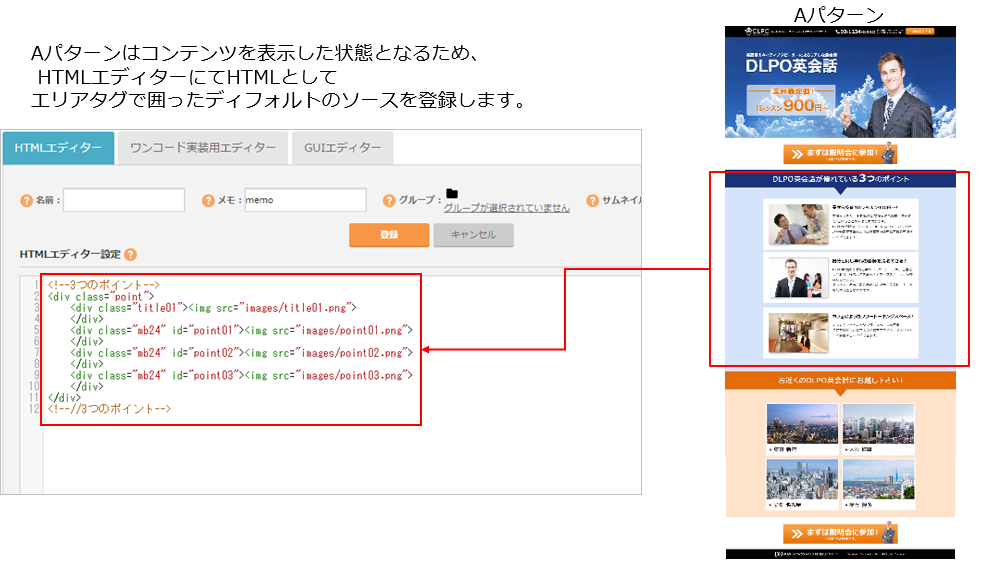
Task: Switch to the HTMLエディター tab
Action: (58, 148)
